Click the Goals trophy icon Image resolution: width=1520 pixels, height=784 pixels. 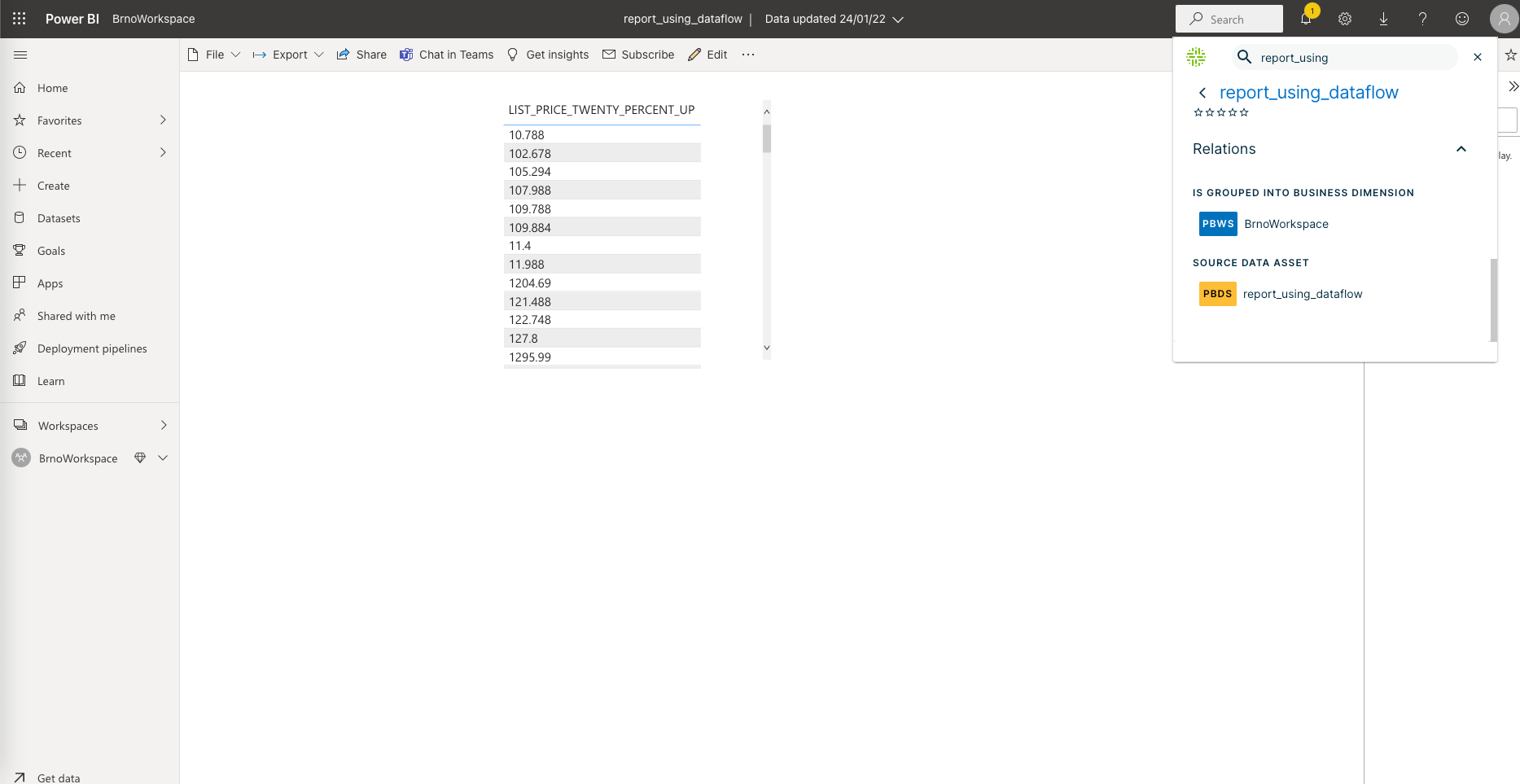pyautogui.click(x=20, y=250)
